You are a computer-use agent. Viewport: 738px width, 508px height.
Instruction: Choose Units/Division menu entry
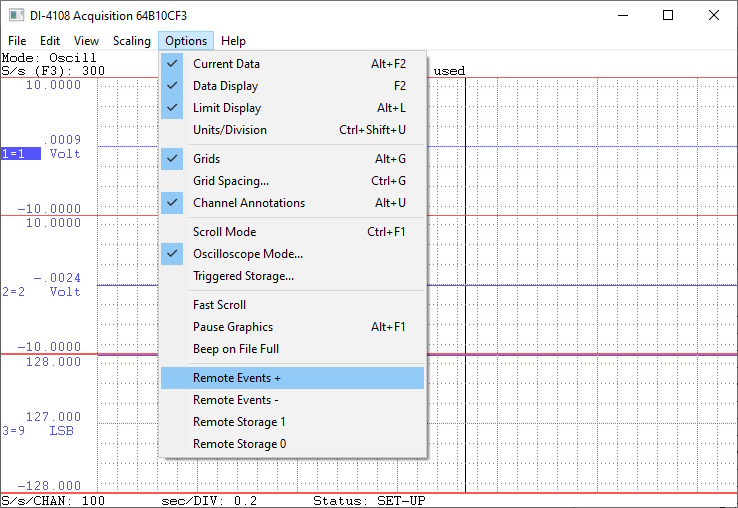[x=292, y=129]
